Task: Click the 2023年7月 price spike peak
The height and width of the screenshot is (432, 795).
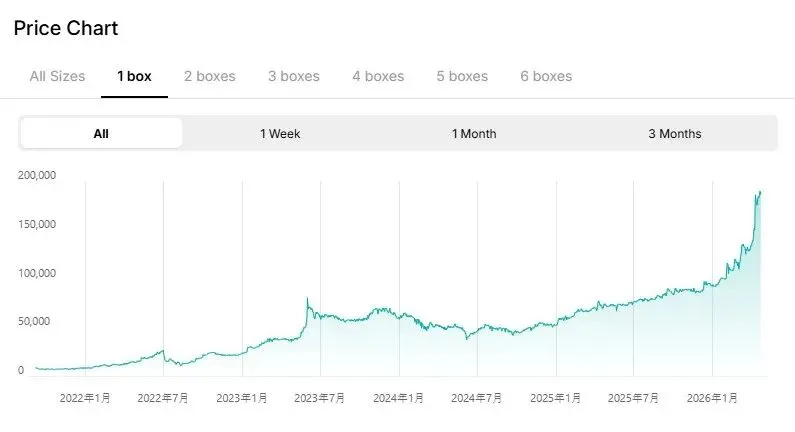Action: (307, 299)
